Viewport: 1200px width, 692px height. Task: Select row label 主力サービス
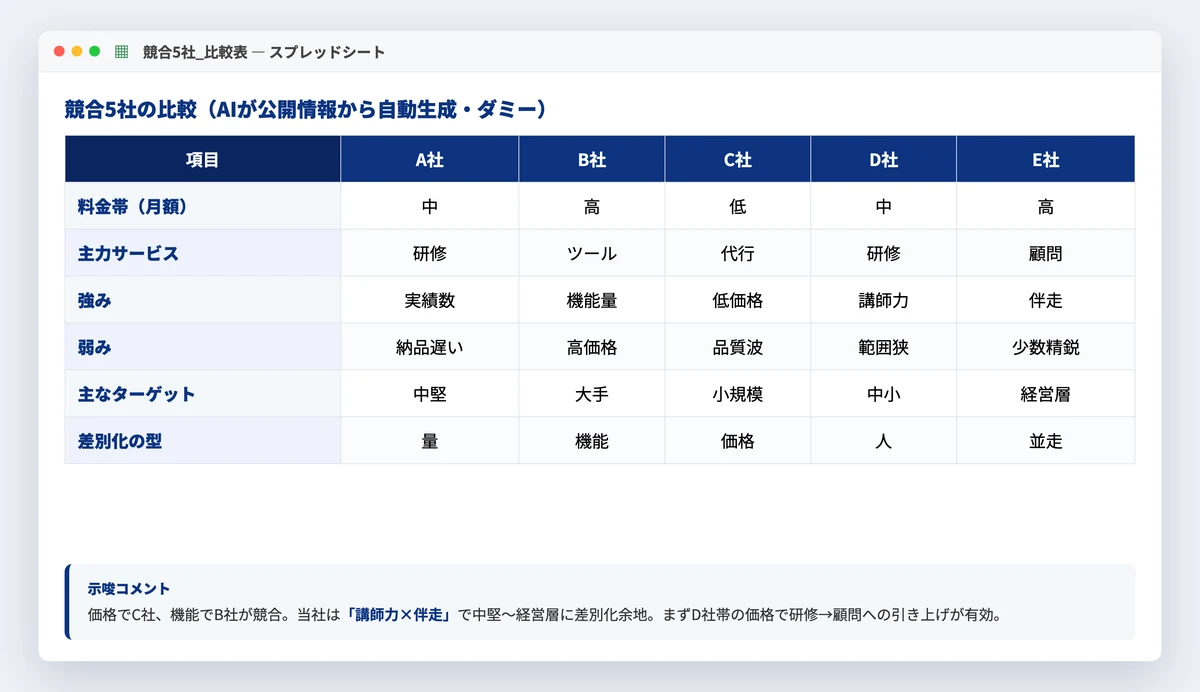(x=203, y=253)
